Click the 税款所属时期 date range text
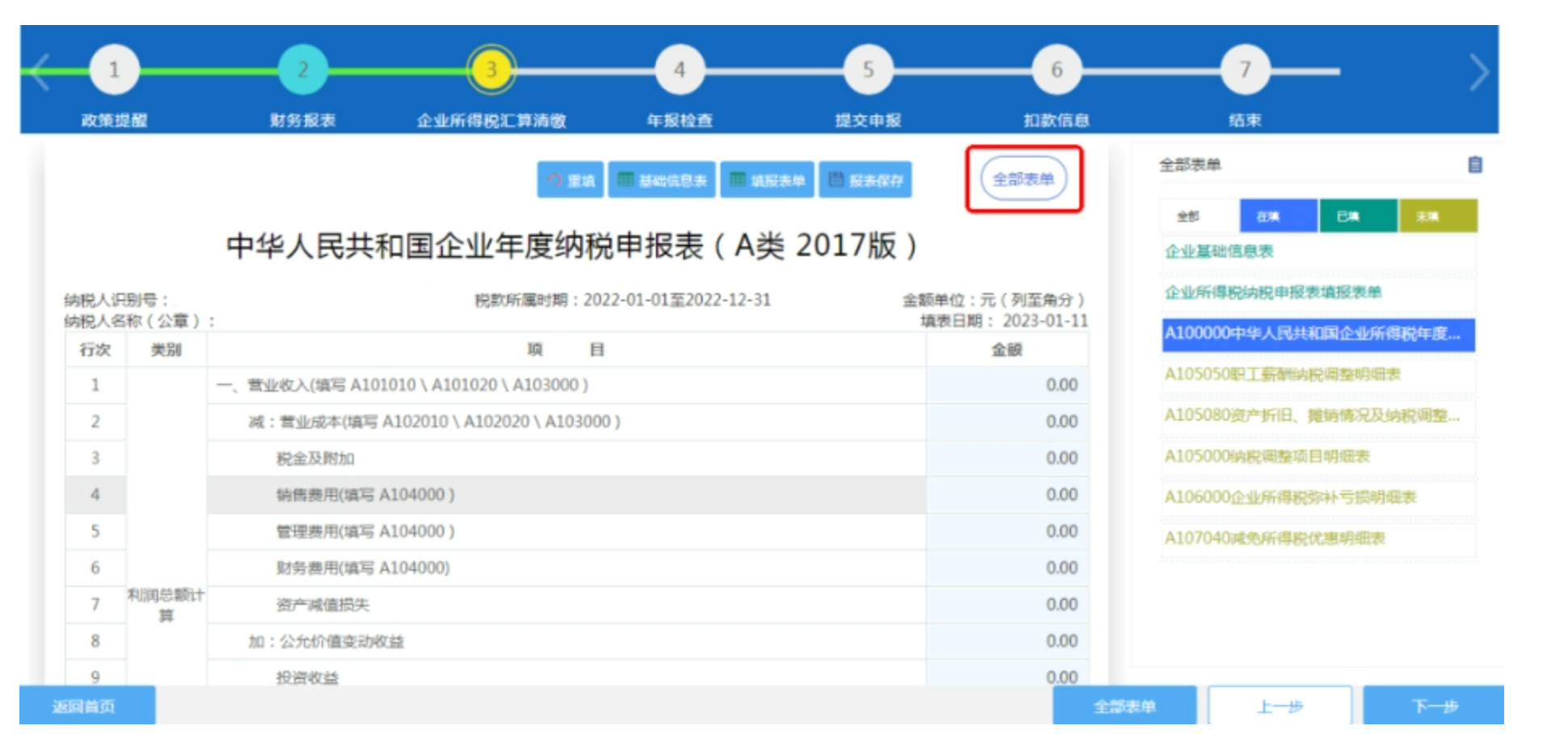Image resolution: width=1568 pixels, height=734 pixels. click(x=623, y=300)
